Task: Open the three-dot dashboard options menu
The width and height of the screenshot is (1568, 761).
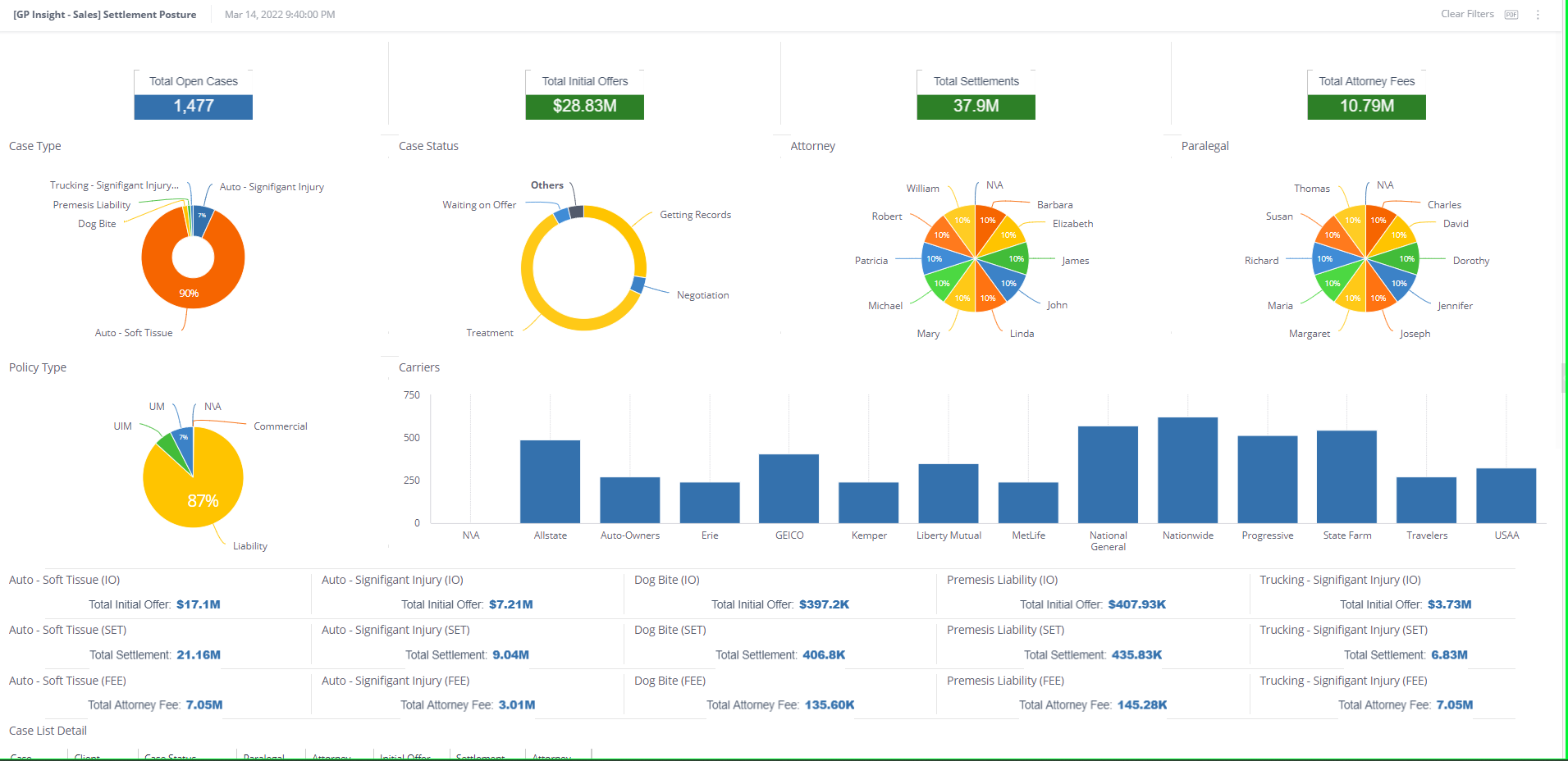Action: pos(1538,15)
